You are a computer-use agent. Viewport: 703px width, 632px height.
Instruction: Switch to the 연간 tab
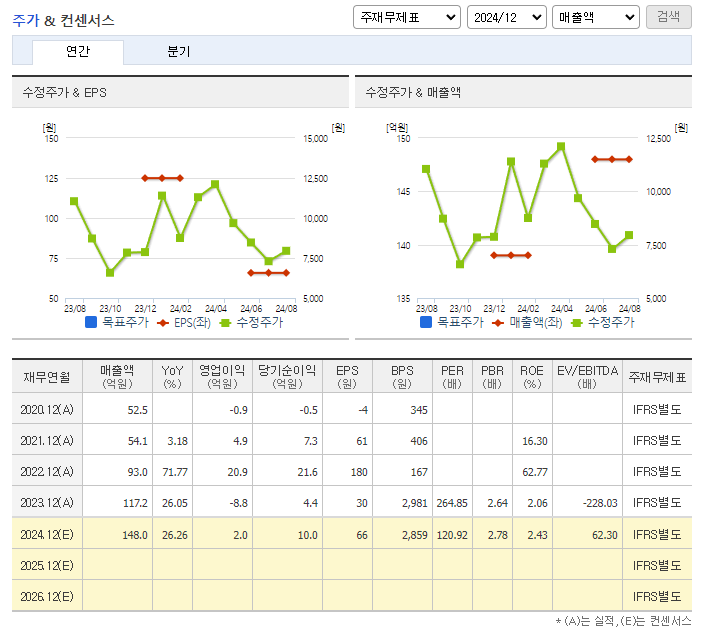[x=78, y=52]
